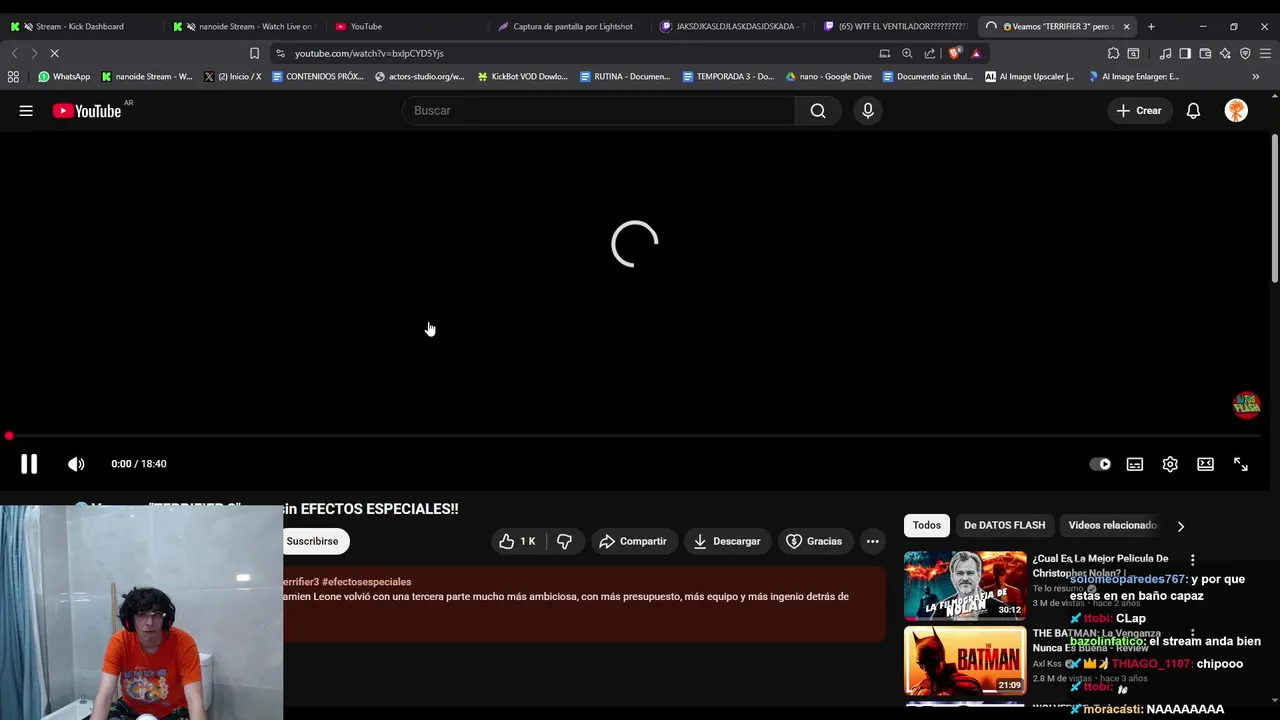Click the Gracias button

point(814,541)
